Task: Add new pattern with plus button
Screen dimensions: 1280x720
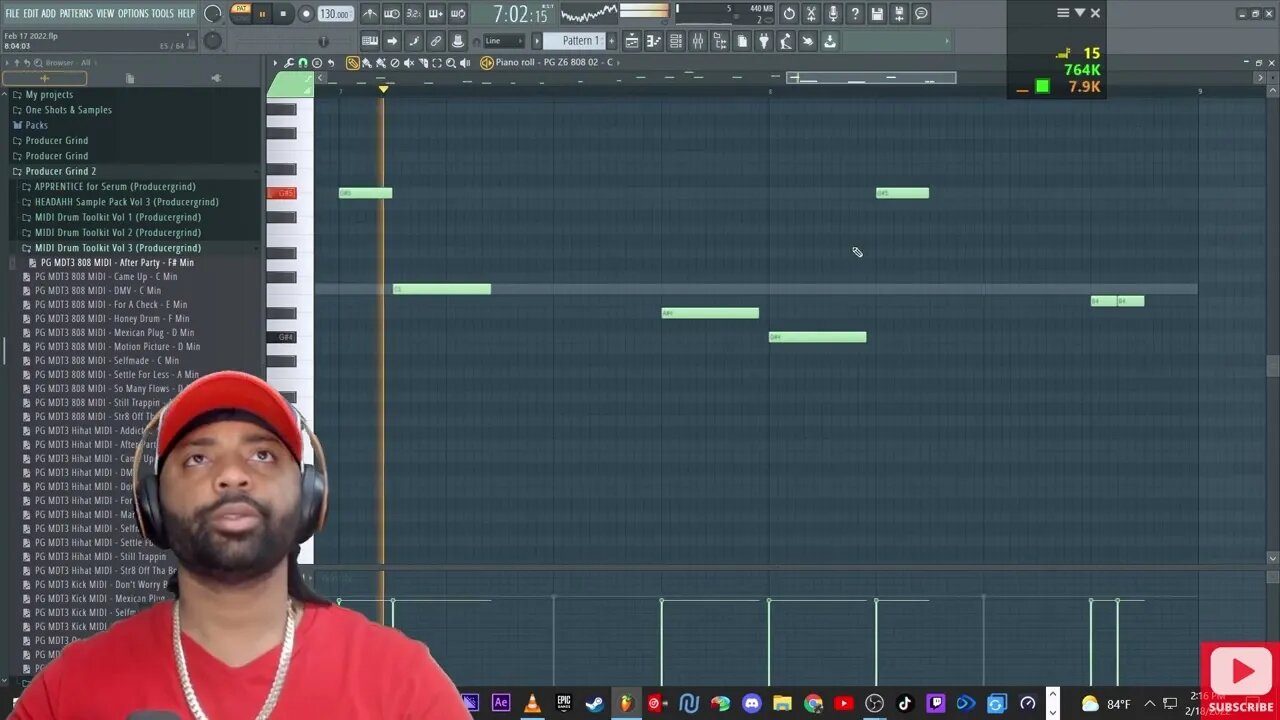Action: [x=612, y=41]
